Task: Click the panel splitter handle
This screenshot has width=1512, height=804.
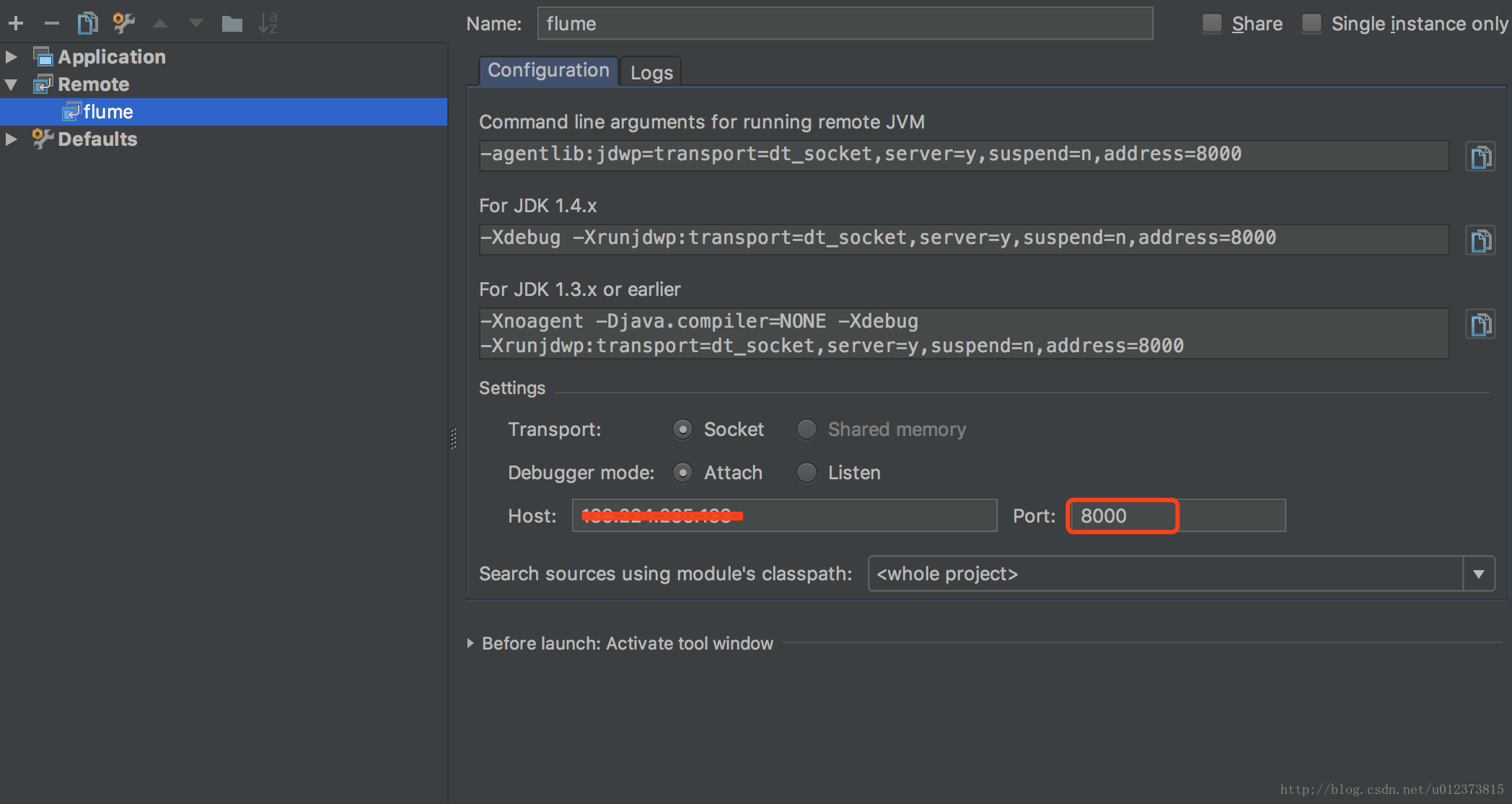Action: [x=454, y=438]
